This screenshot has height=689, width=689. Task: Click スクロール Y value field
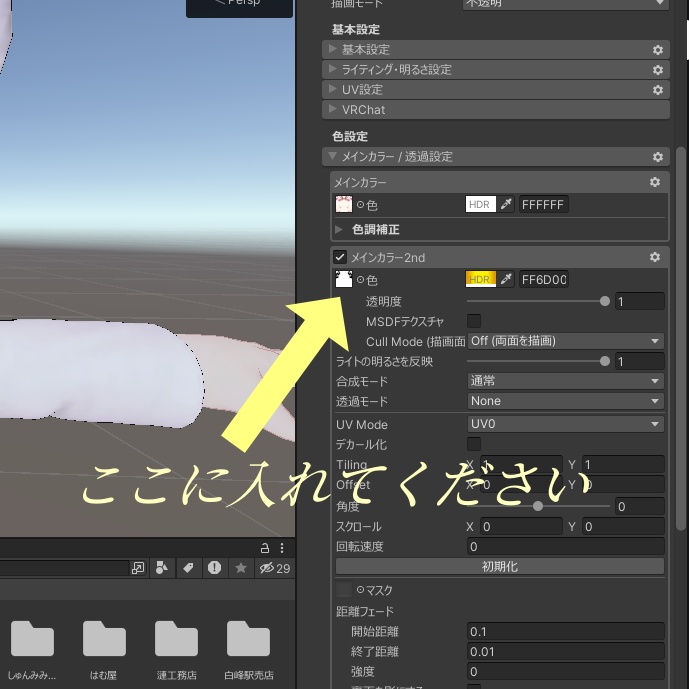[x=623, y=526]
